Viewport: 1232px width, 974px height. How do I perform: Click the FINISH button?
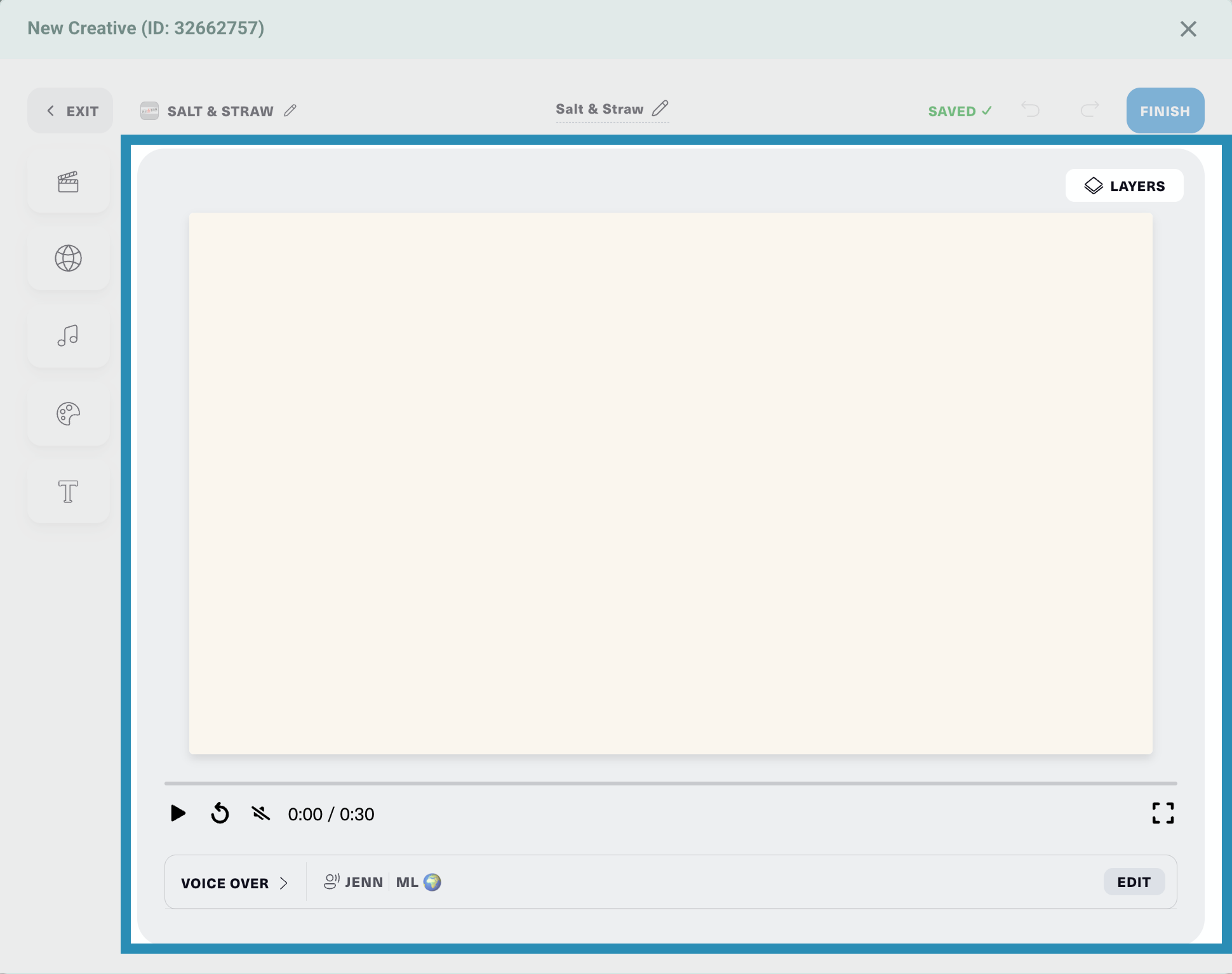coord(1165,110)
